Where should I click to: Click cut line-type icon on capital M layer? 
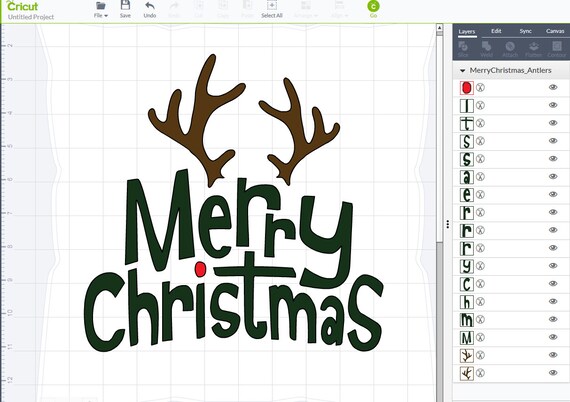tap(480, 337)
